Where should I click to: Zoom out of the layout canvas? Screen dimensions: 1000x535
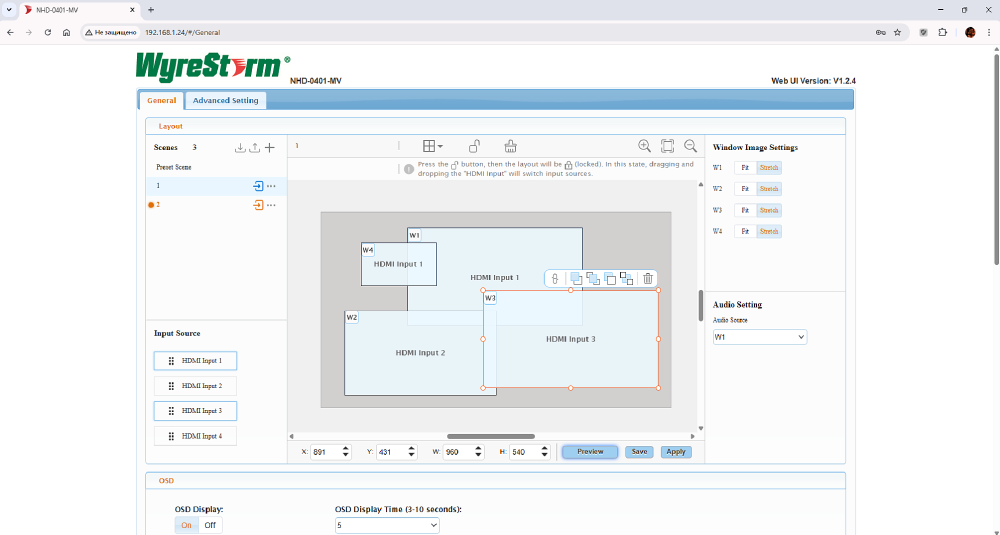pos(690,146)
